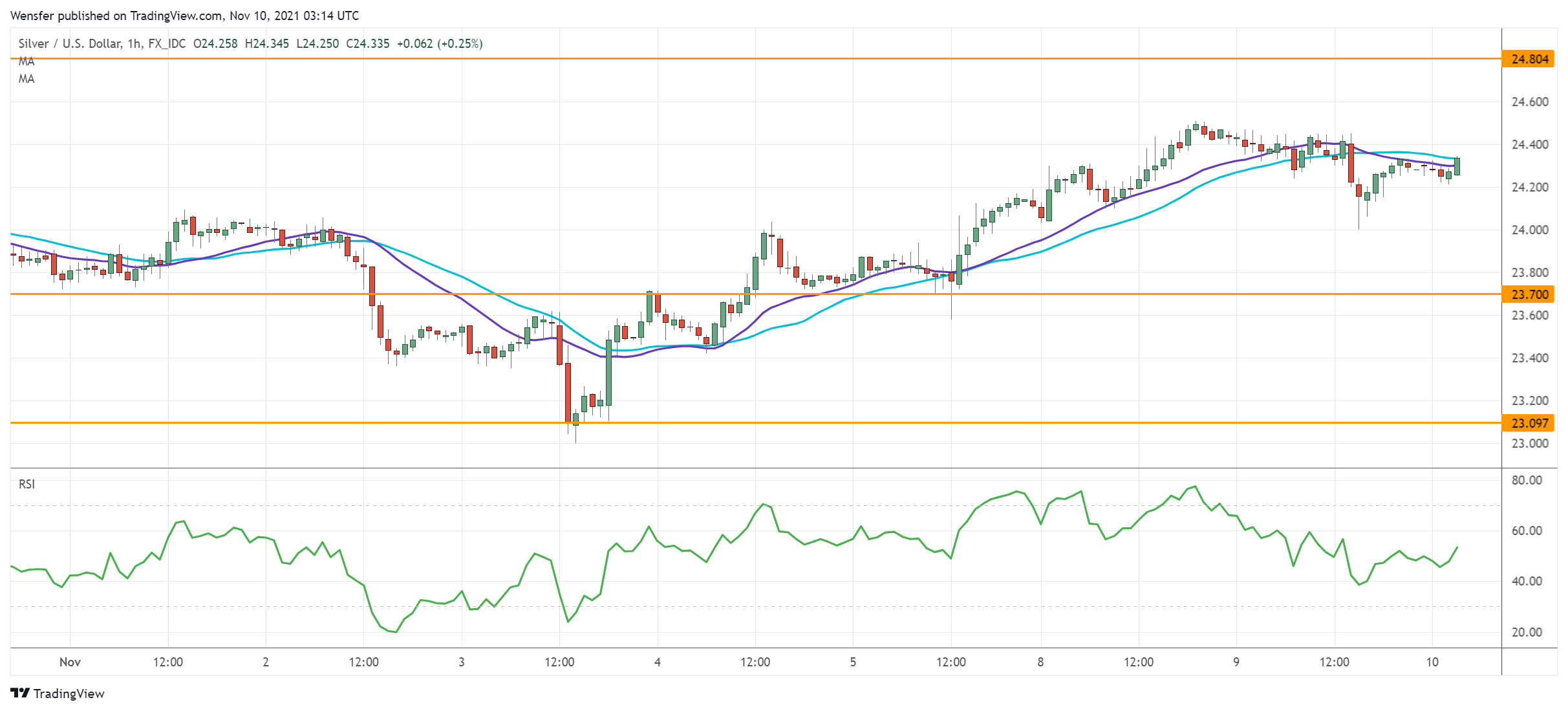Screen dimensions: 1568x711
Task: Click the 23.000 price axis label
Action: tap(1529, 443)
